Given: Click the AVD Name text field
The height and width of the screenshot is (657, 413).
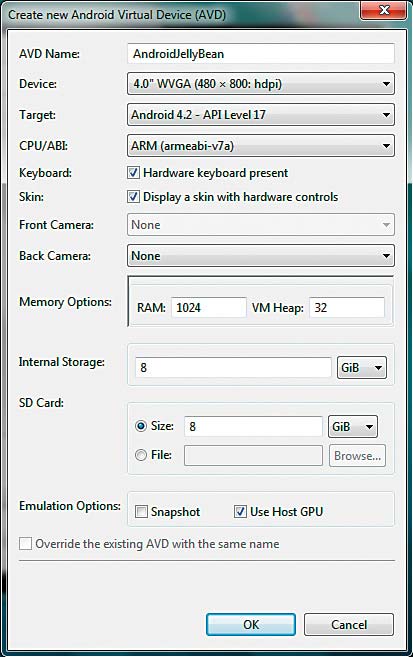Looking at the screenshot, I should (261, 54).
